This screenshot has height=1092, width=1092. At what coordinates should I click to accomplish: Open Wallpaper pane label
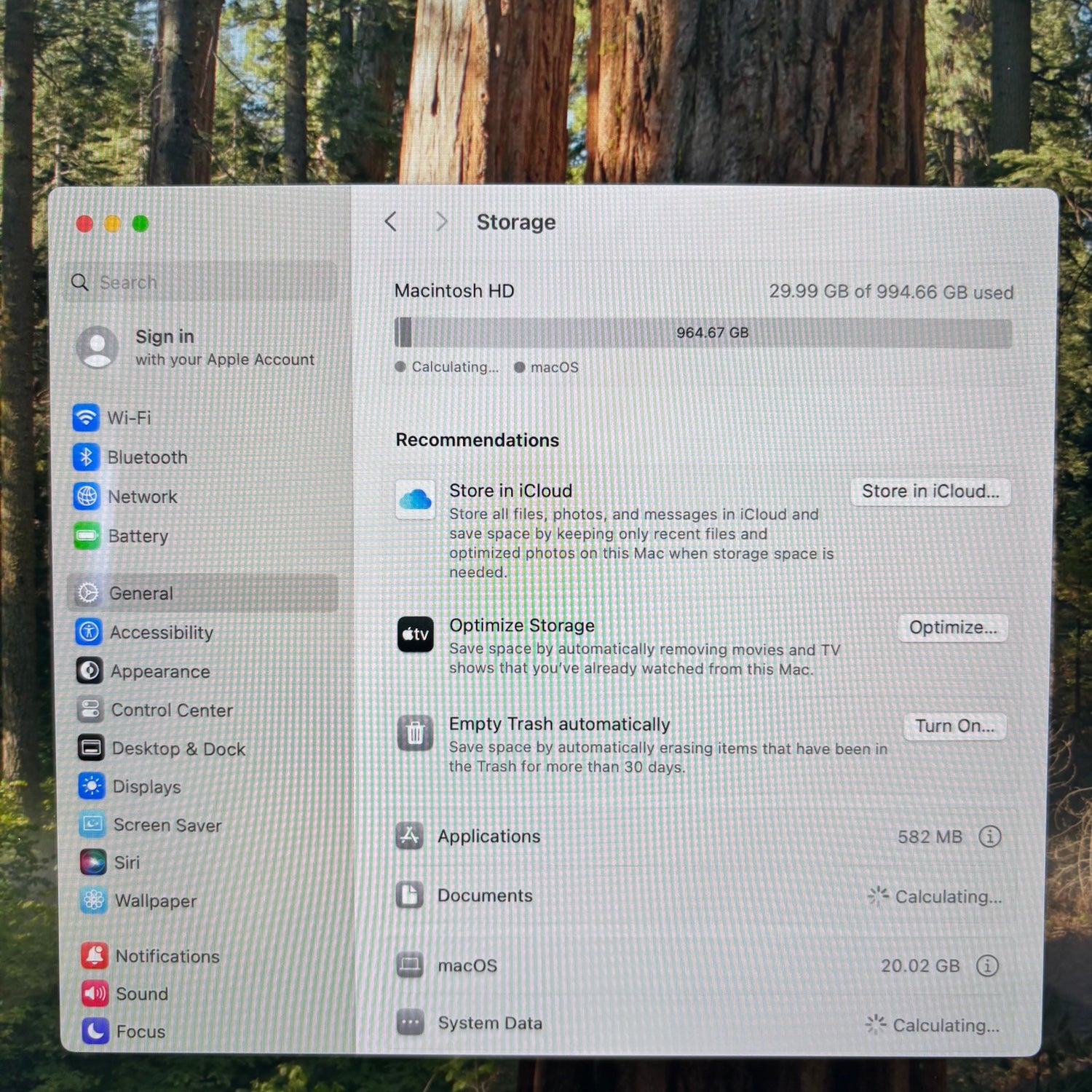click(x=156, y=901)
